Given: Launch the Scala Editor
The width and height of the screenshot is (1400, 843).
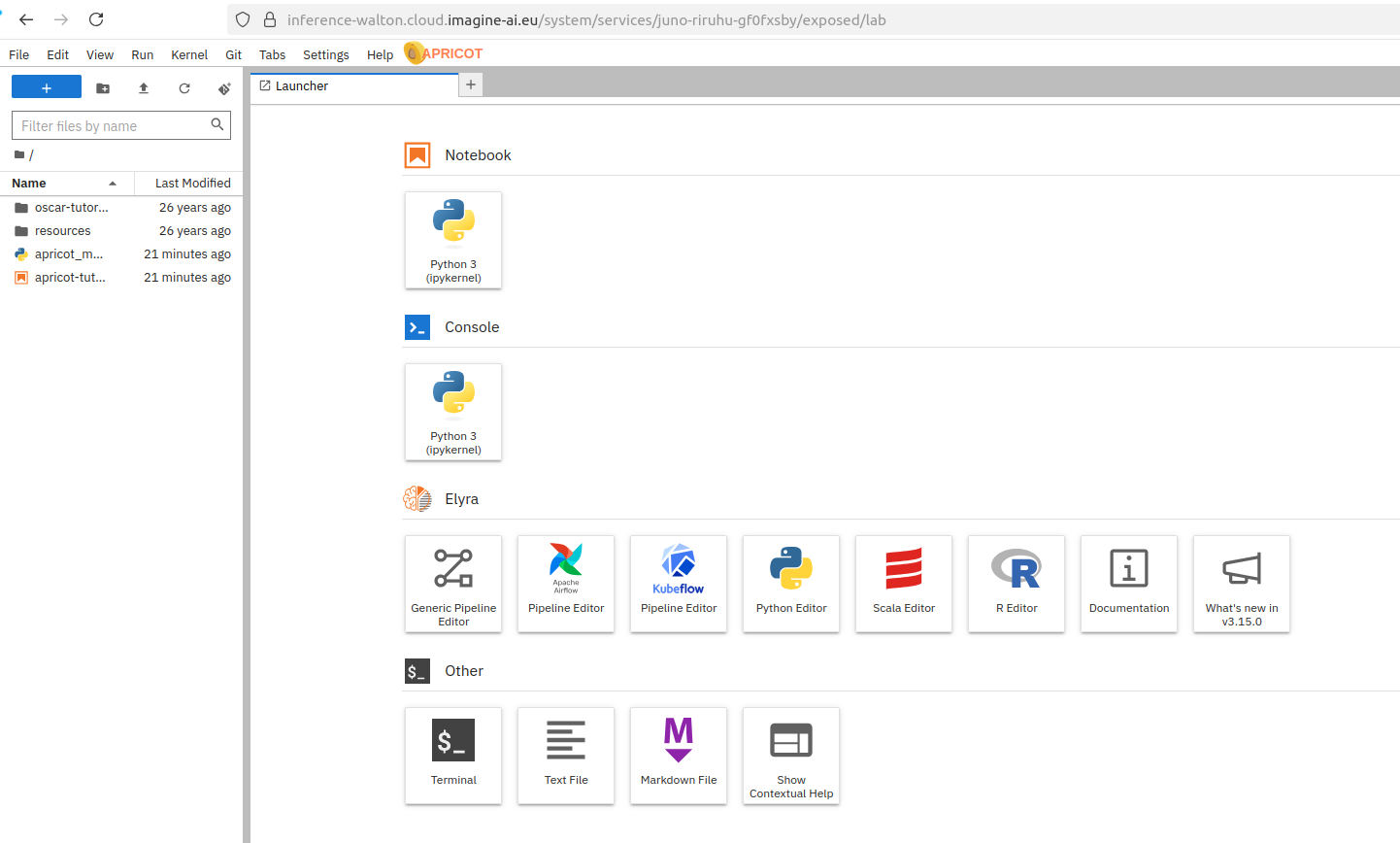Looking at the screenshot, I should point(904,584).
